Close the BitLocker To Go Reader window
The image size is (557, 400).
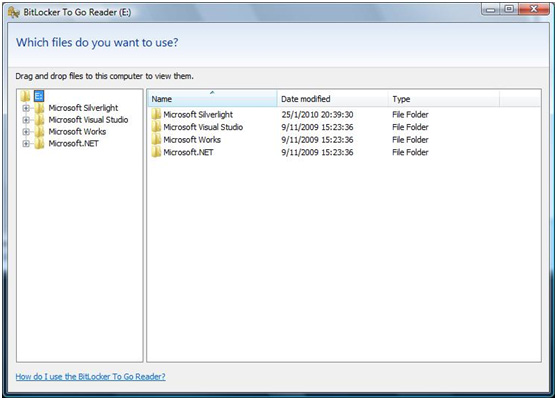point(534,9)
